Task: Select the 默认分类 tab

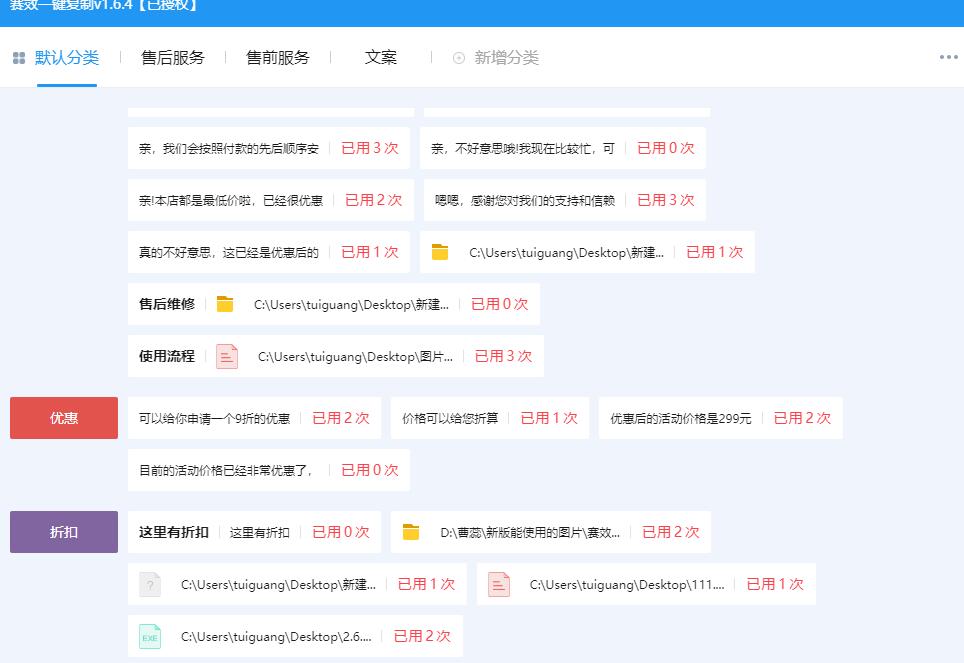Action: (x=65, y=57)
